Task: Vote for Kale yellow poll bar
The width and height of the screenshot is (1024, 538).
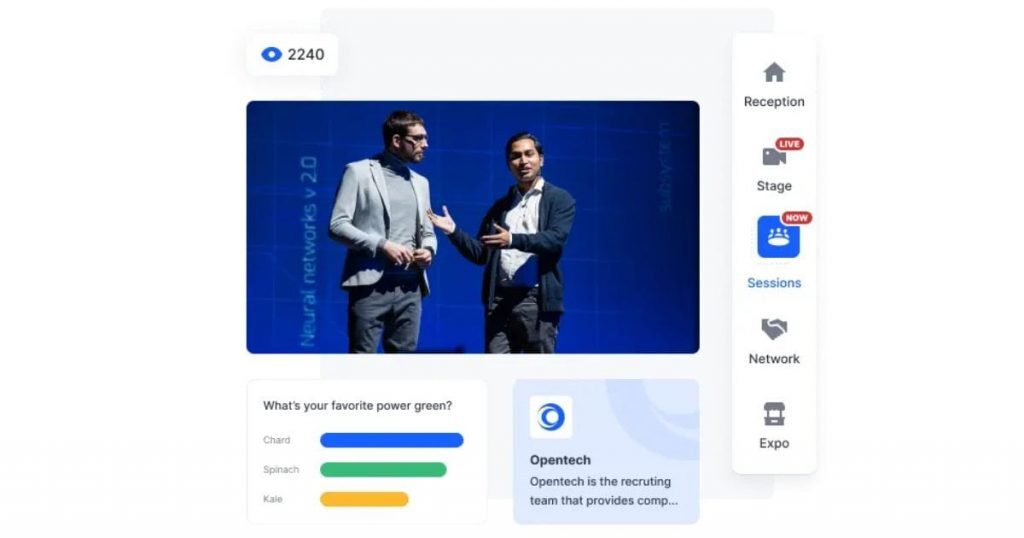Action: [x=364, y=499]
